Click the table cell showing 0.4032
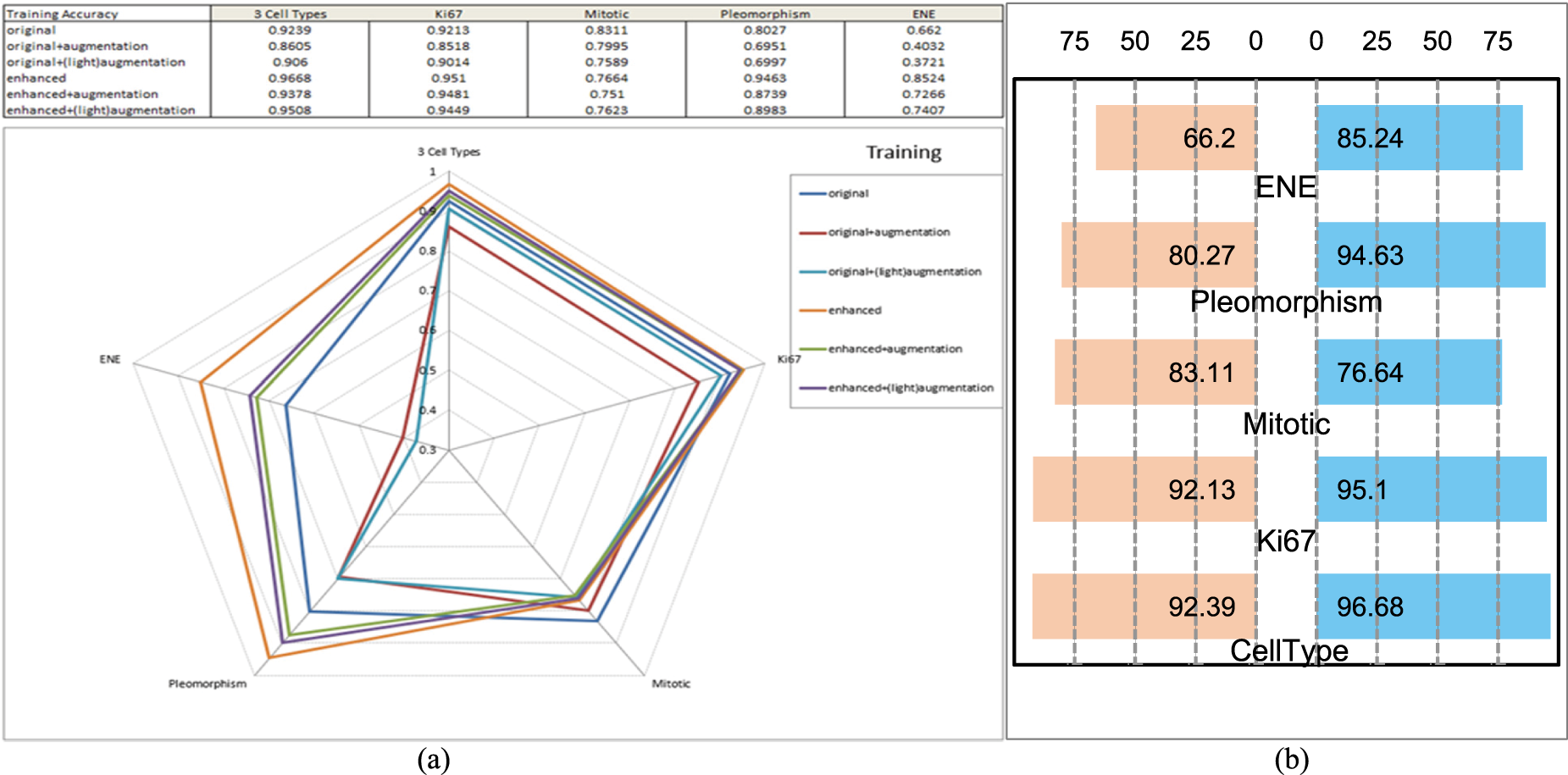 point(923,46)
